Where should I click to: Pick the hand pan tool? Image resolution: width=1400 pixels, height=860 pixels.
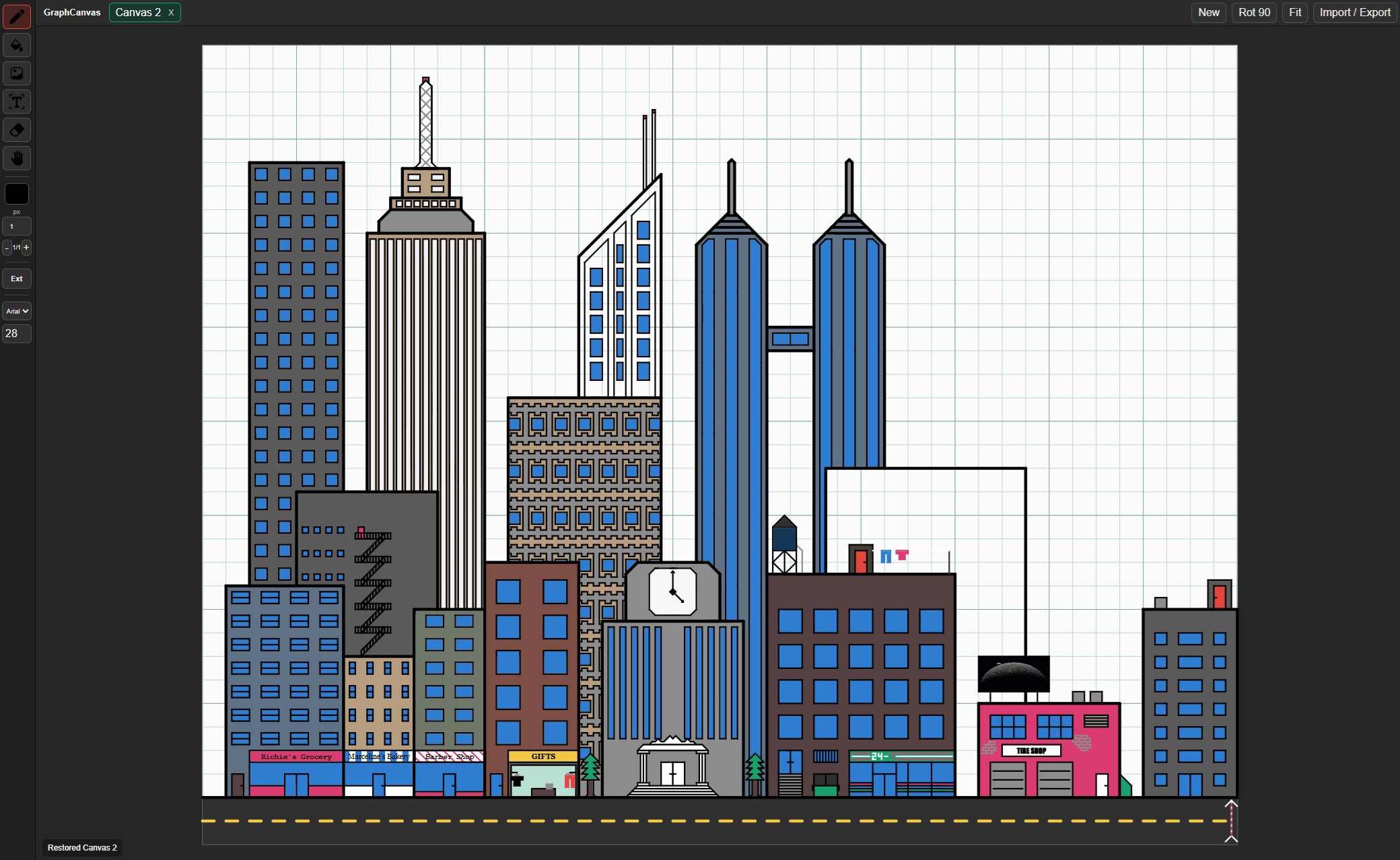pyautogui.click(x=17, y=158)
